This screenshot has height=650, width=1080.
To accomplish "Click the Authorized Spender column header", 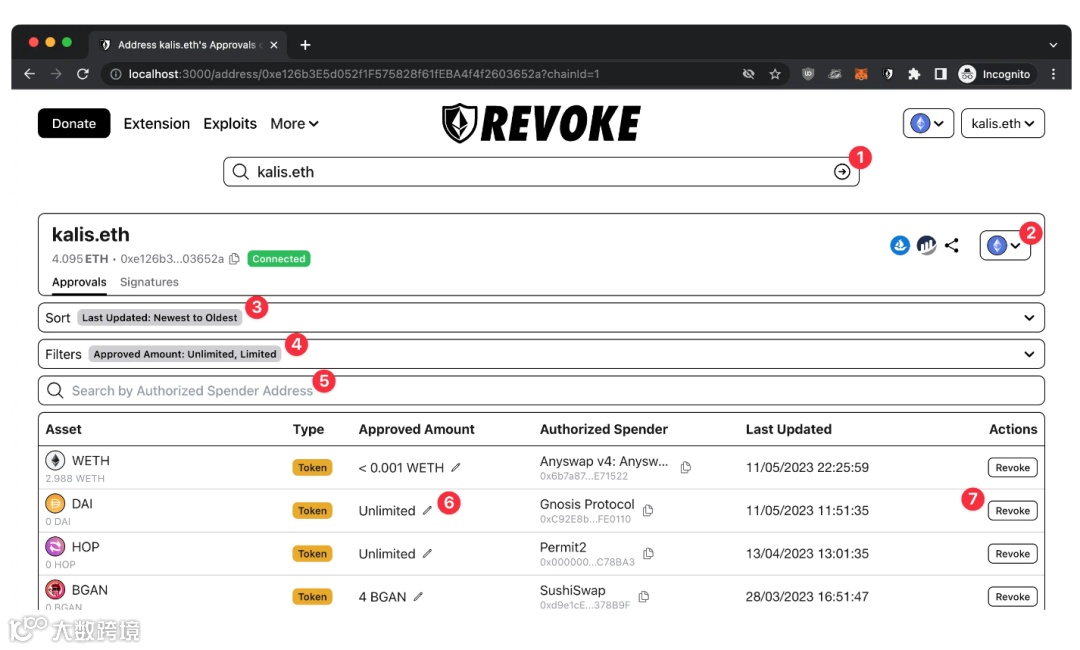I will (603, 429).
